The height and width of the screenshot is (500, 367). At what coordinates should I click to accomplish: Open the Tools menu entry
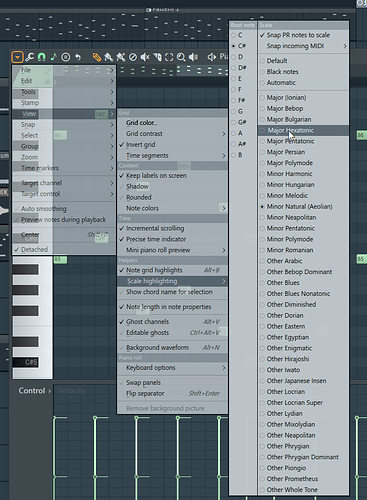64,92
